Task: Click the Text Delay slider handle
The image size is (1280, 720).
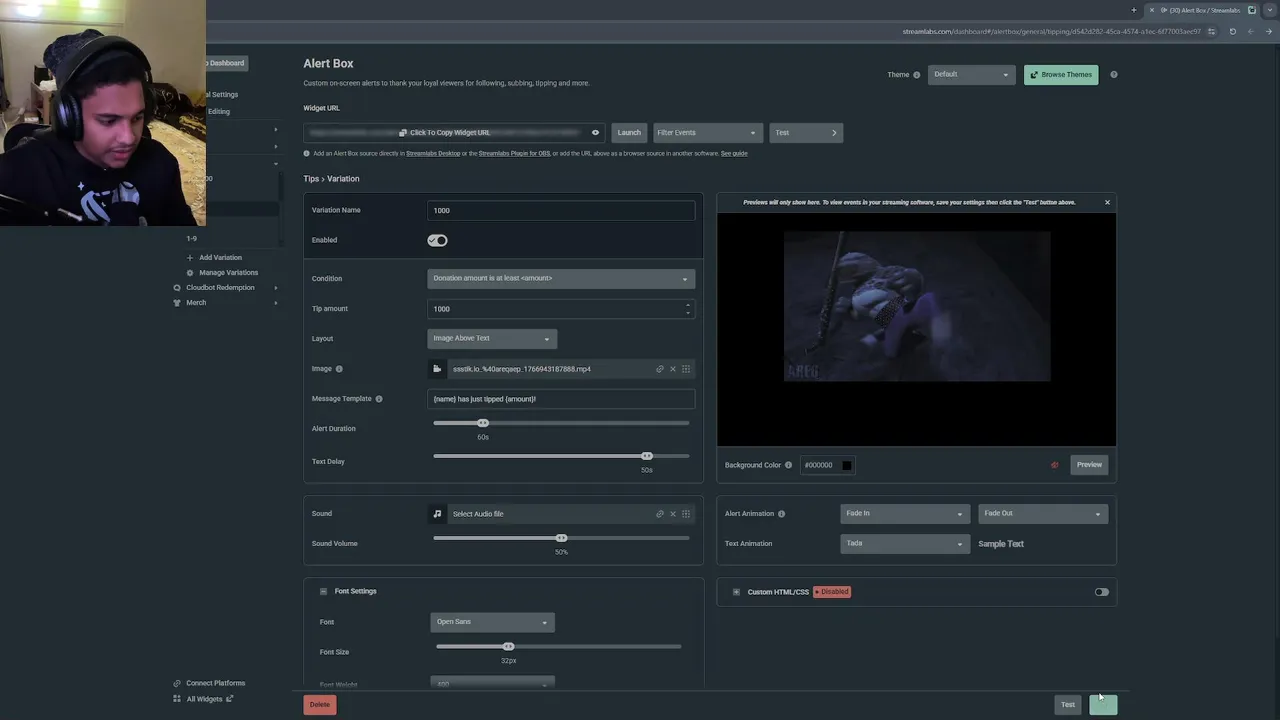Action: (647, 456)
